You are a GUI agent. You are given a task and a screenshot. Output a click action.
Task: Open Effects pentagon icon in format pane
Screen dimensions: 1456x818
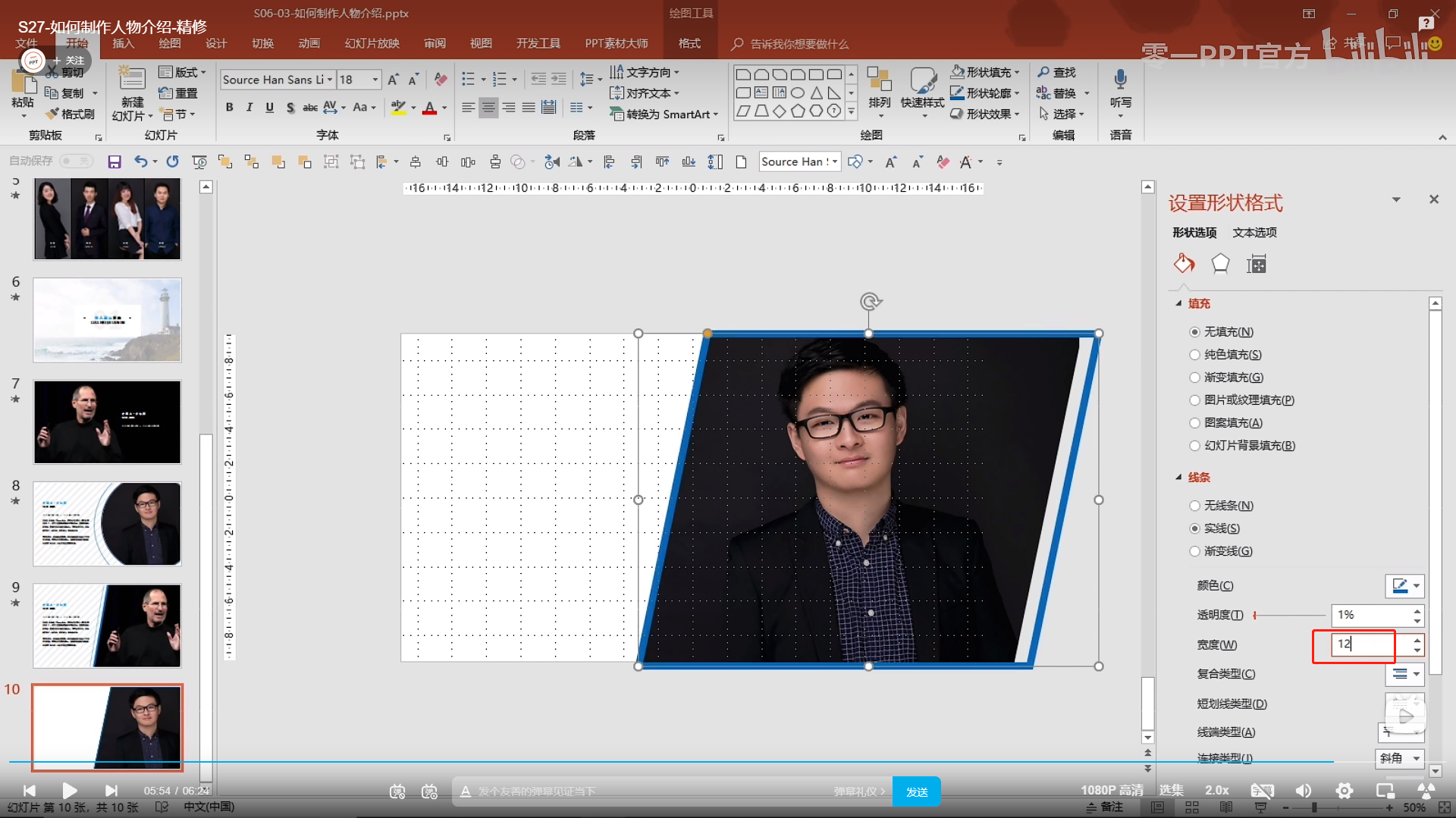(1220, 264)
